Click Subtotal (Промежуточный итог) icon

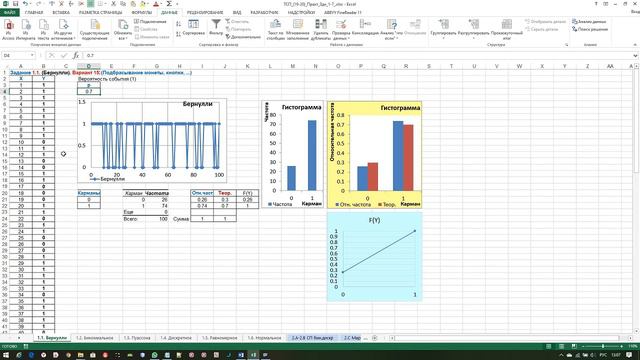click(507, 29)
